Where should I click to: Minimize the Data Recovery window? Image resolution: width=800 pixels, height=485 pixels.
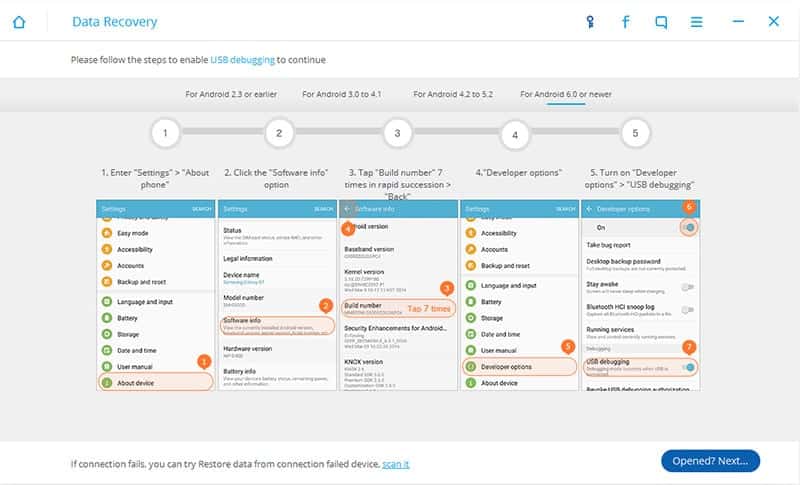738,21
